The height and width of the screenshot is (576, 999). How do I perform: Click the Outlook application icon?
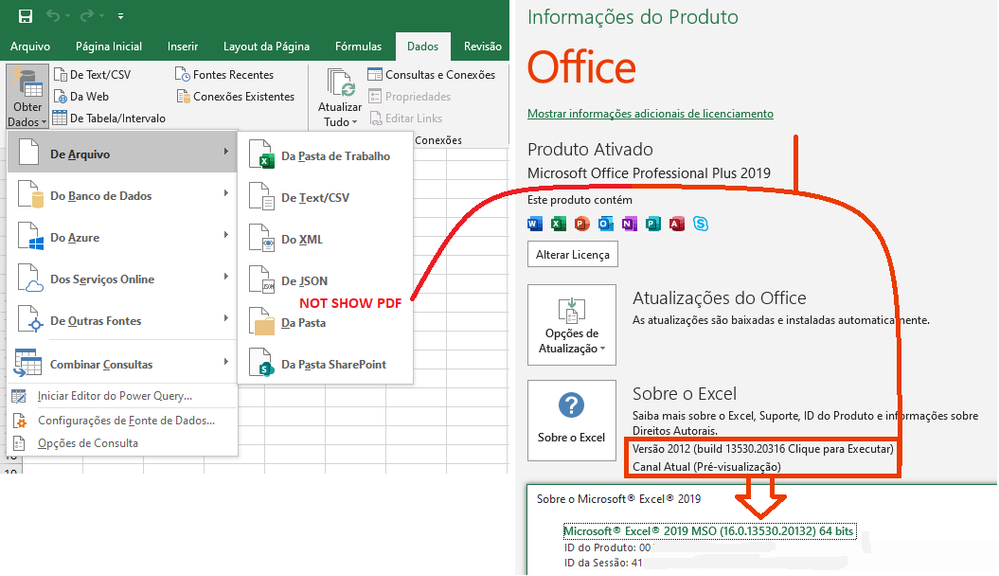(x=606, y=224)
